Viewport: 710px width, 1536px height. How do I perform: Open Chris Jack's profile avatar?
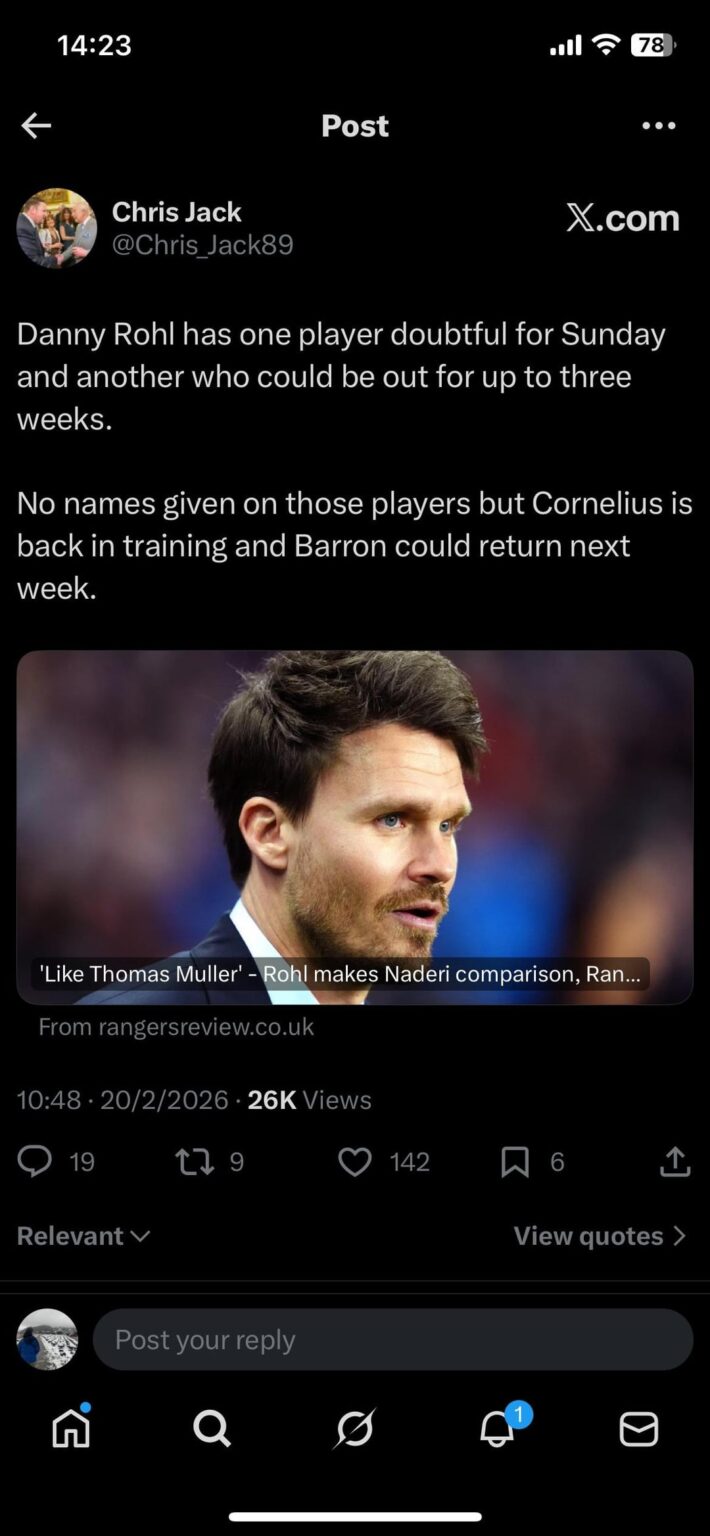pos(57,228)
